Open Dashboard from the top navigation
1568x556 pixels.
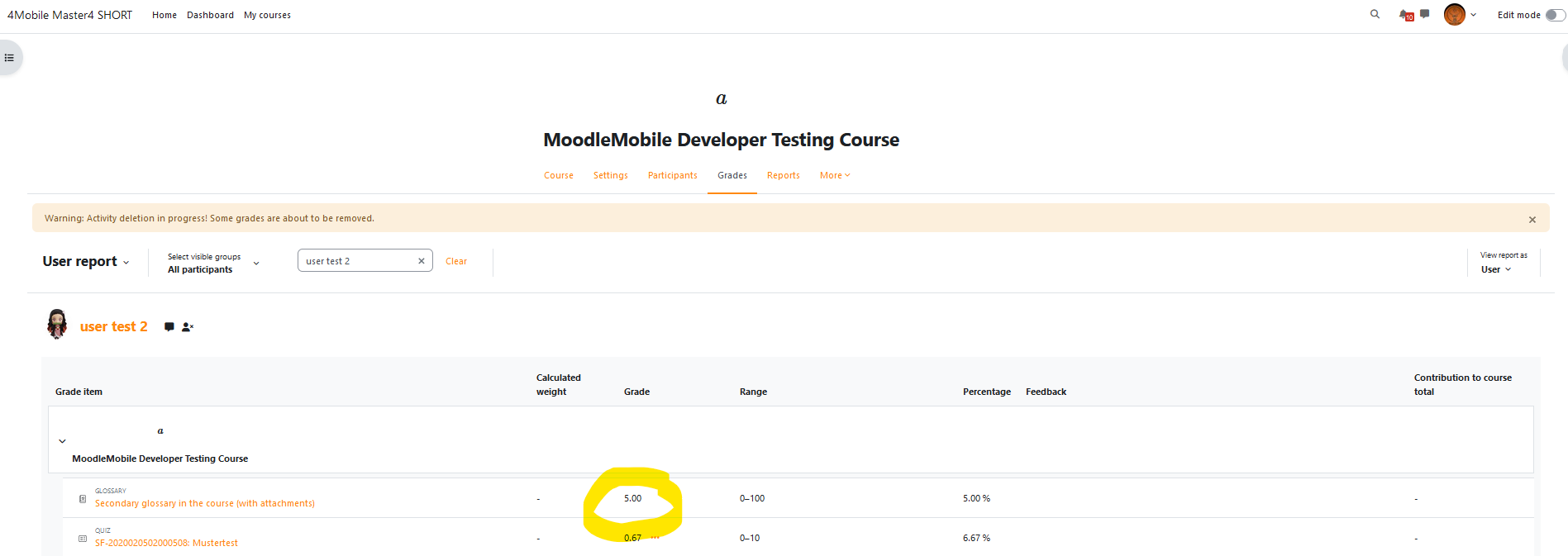(x=210, y=15)
